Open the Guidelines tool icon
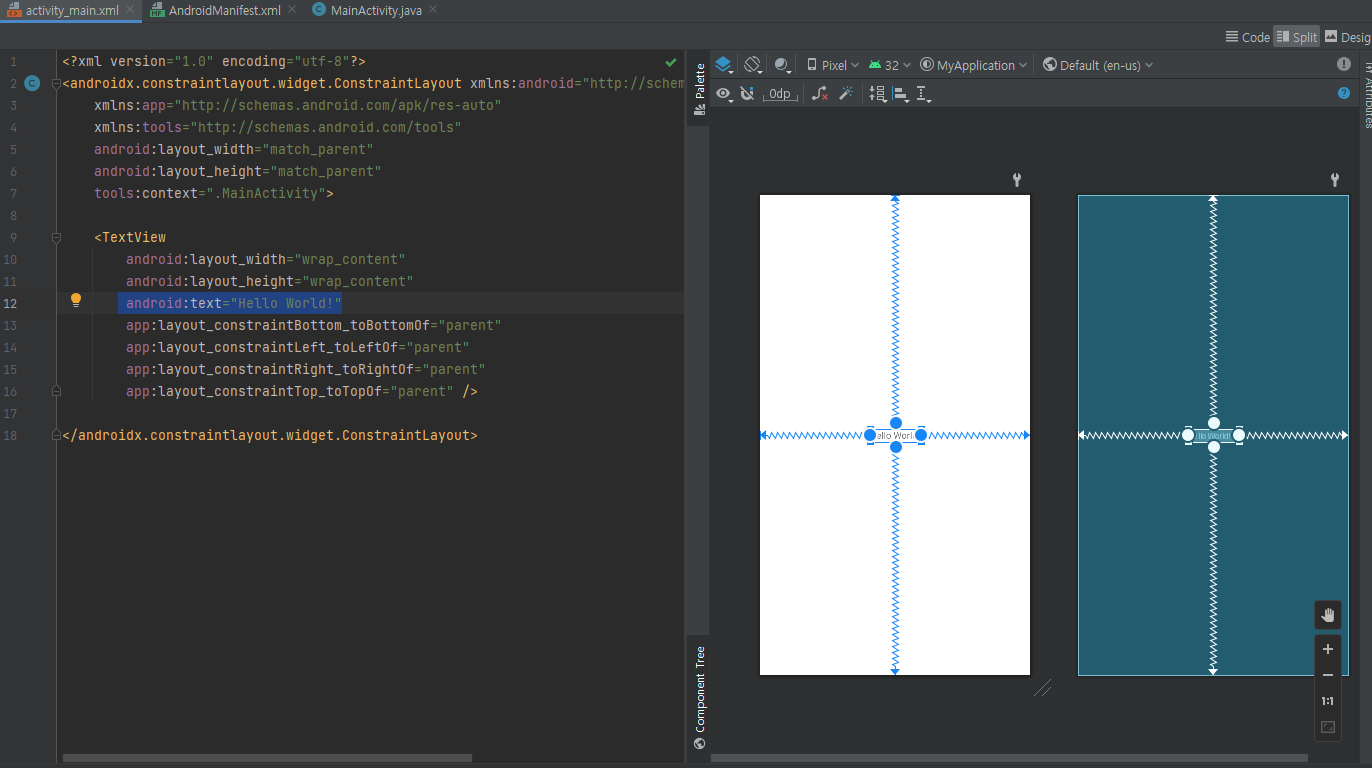 point(924,93)
